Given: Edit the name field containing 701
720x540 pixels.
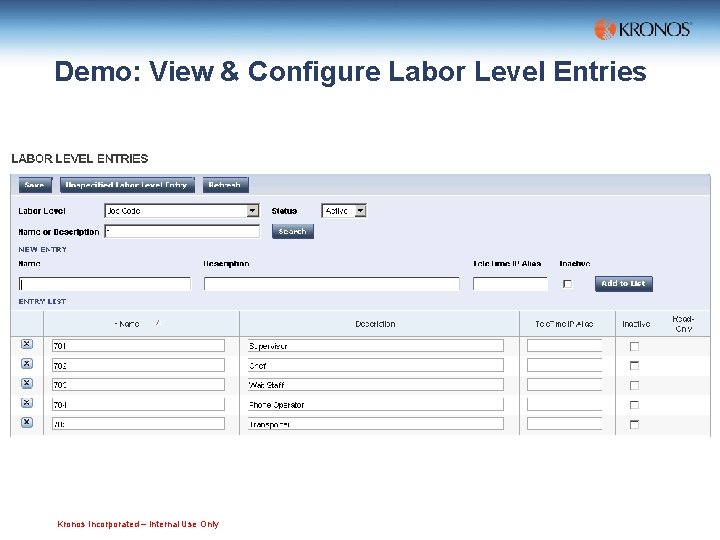Looking at the screenshot, I should pyautogui.click(x=138, y=346).
